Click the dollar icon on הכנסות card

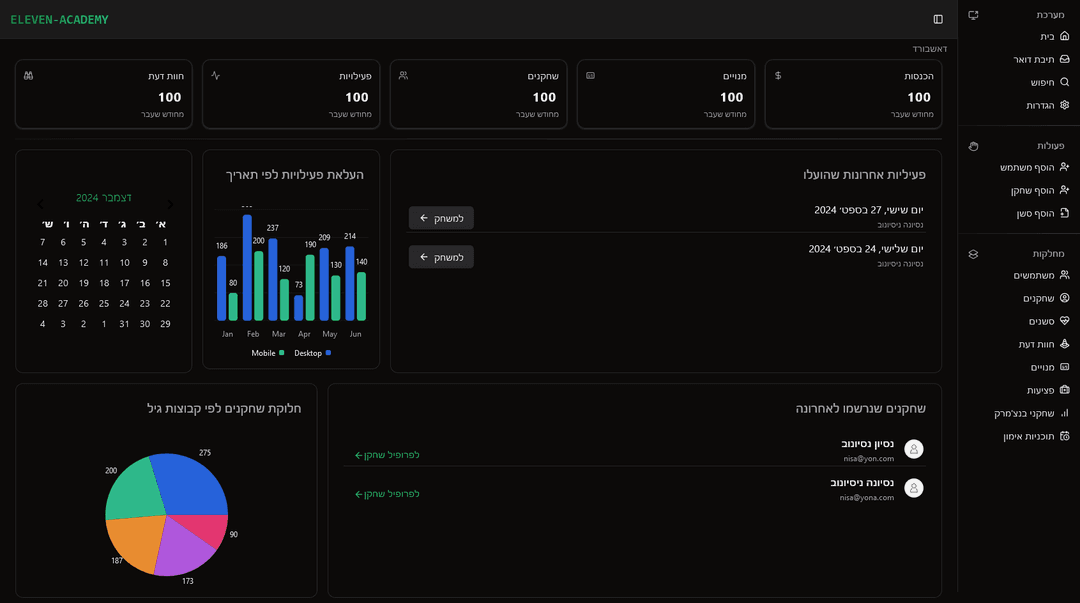(x=778, y=76)
